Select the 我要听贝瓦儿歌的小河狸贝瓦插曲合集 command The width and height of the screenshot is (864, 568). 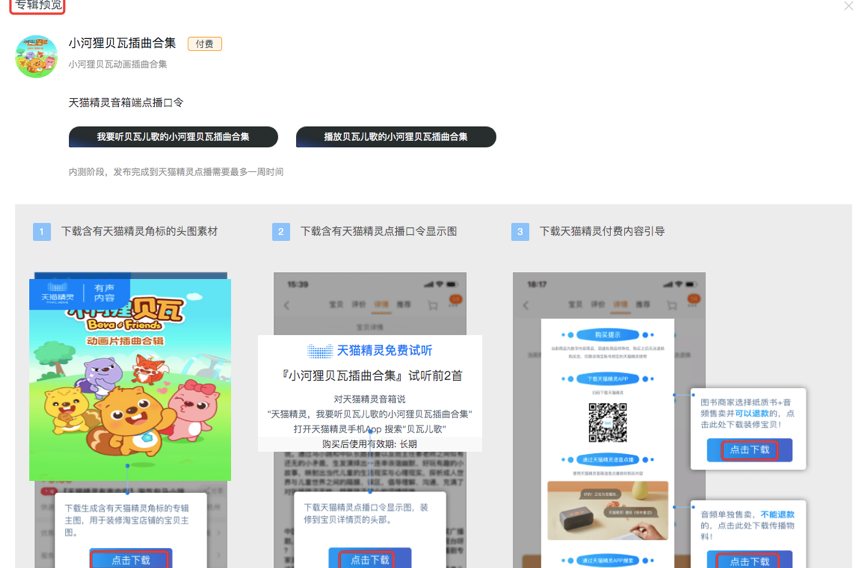point(173,137)
